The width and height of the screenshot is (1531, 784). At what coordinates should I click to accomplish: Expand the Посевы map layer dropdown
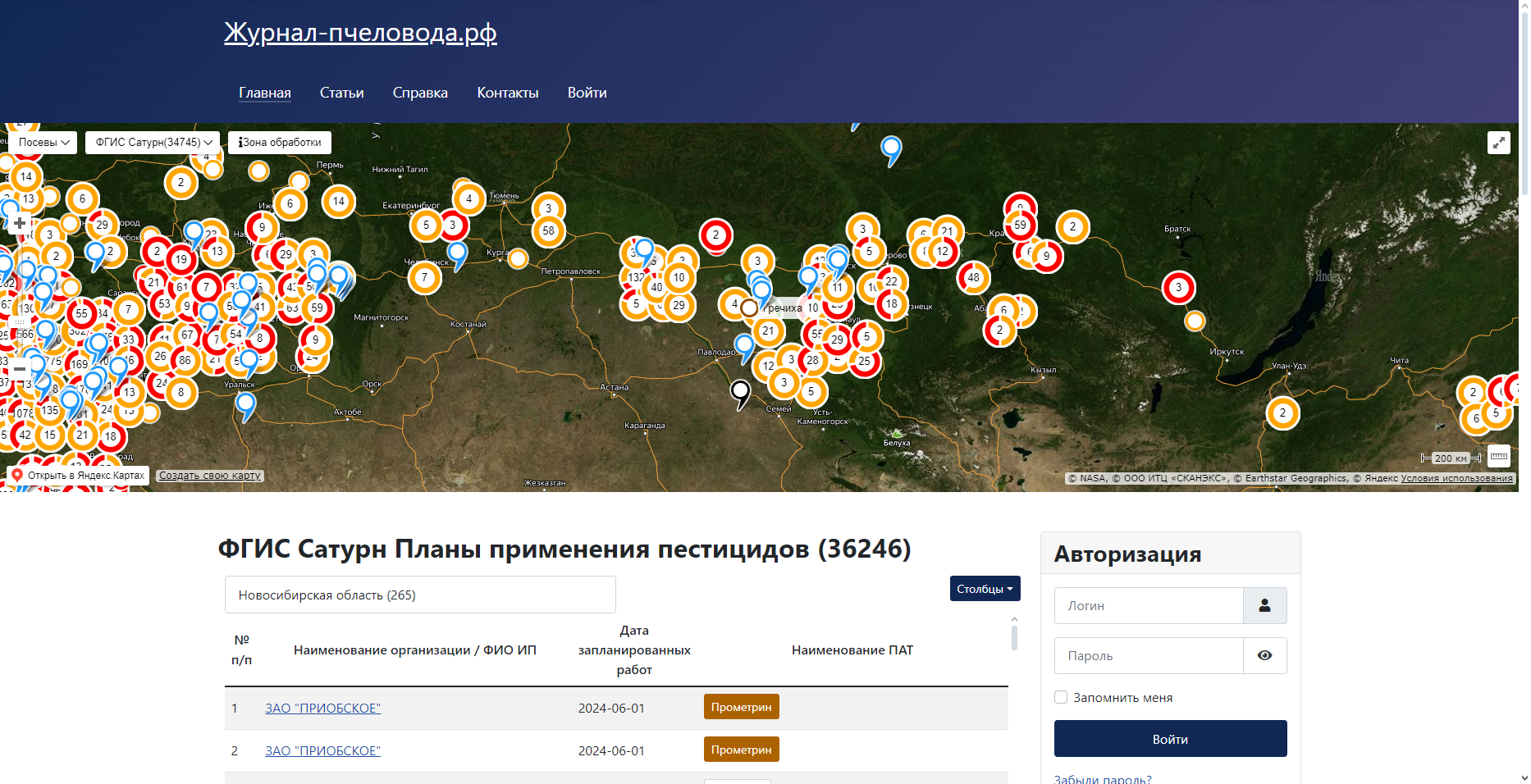click(44, 142)
